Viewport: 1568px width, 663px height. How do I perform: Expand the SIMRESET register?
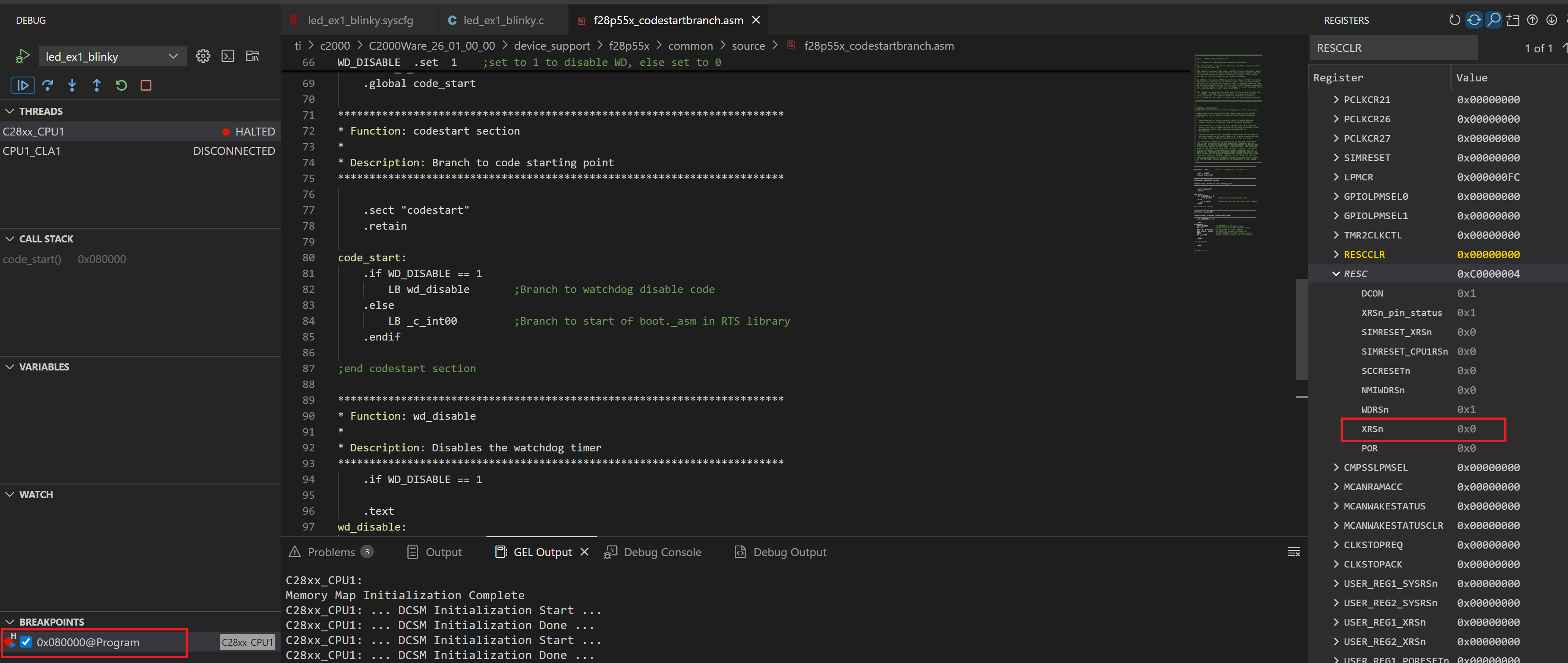pyautogui.click(x=1336, y=158)
